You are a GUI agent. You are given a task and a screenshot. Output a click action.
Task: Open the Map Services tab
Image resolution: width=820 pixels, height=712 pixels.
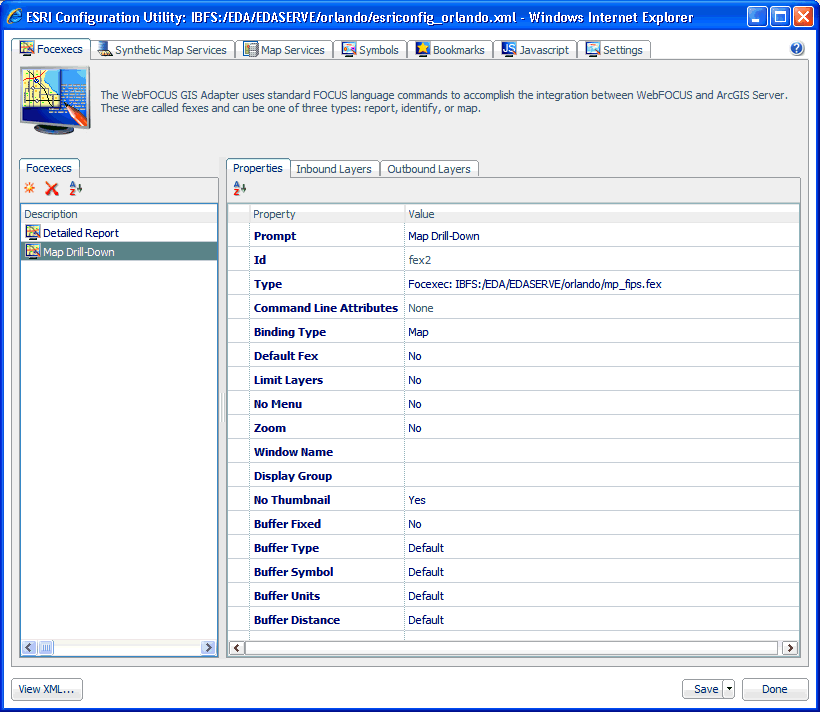(x=284, y=50)
